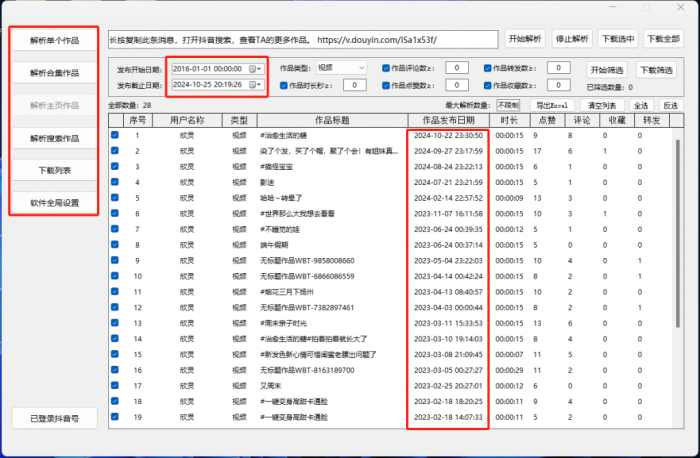Open the 下载列表 page
The image size is (700, 458).
point(55,170)
